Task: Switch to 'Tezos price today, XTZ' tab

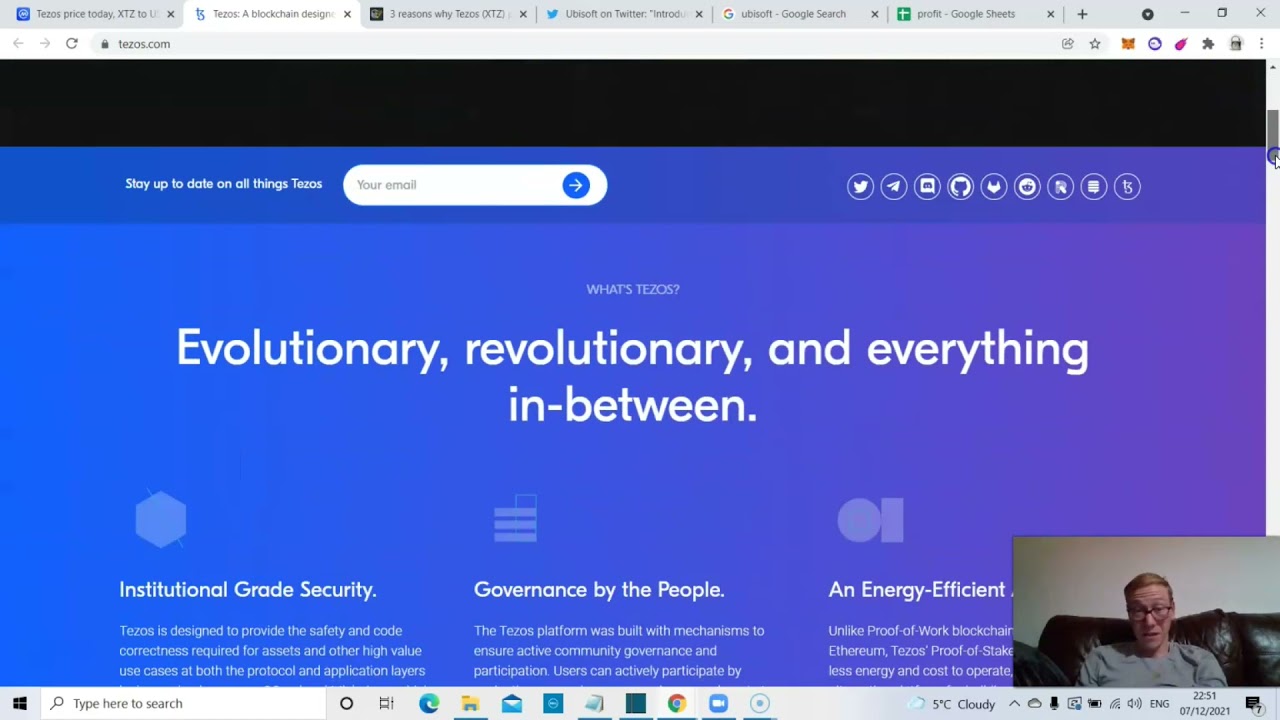Action: (x=96, y=14)
